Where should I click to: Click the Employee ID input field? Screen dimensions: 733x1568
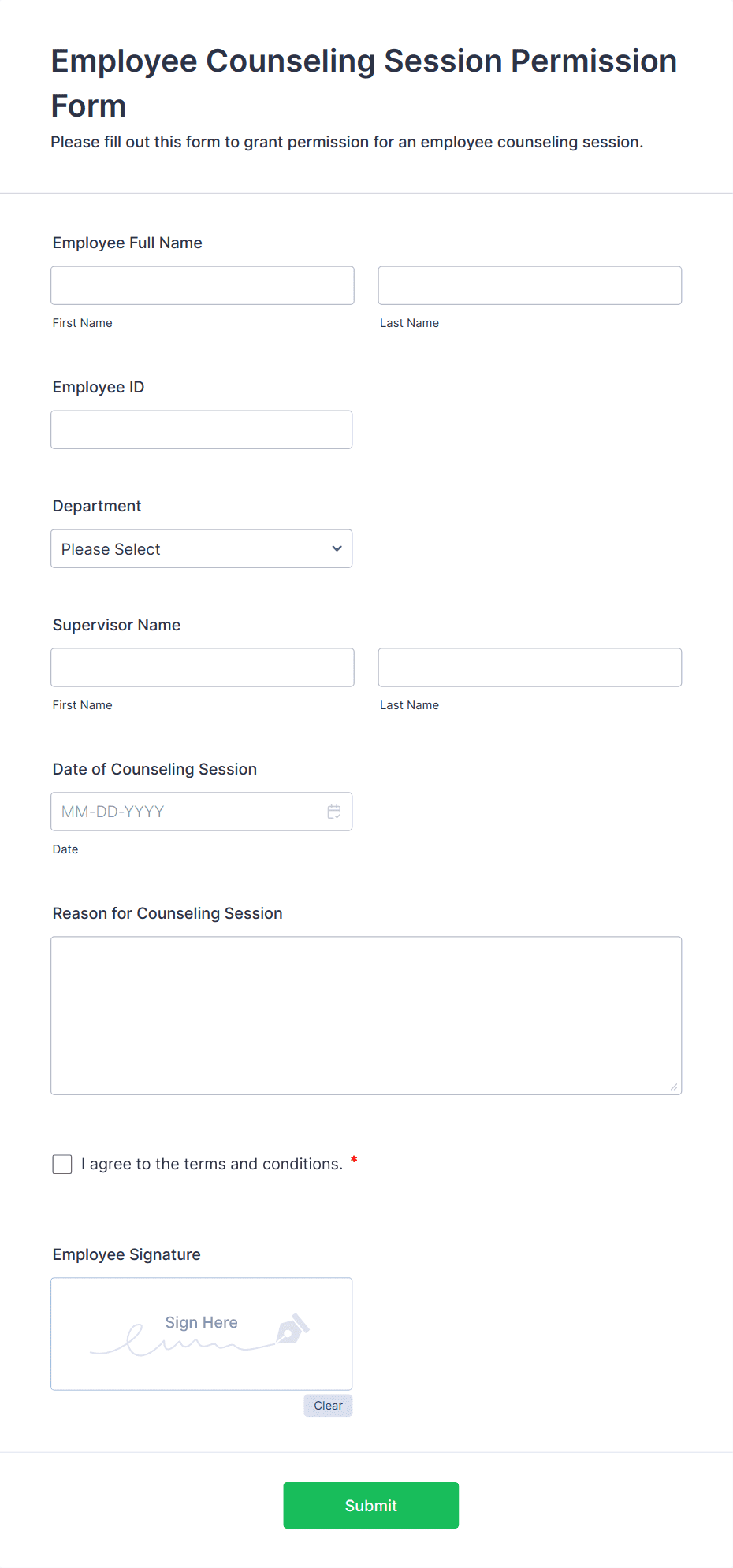coord(202,429)
